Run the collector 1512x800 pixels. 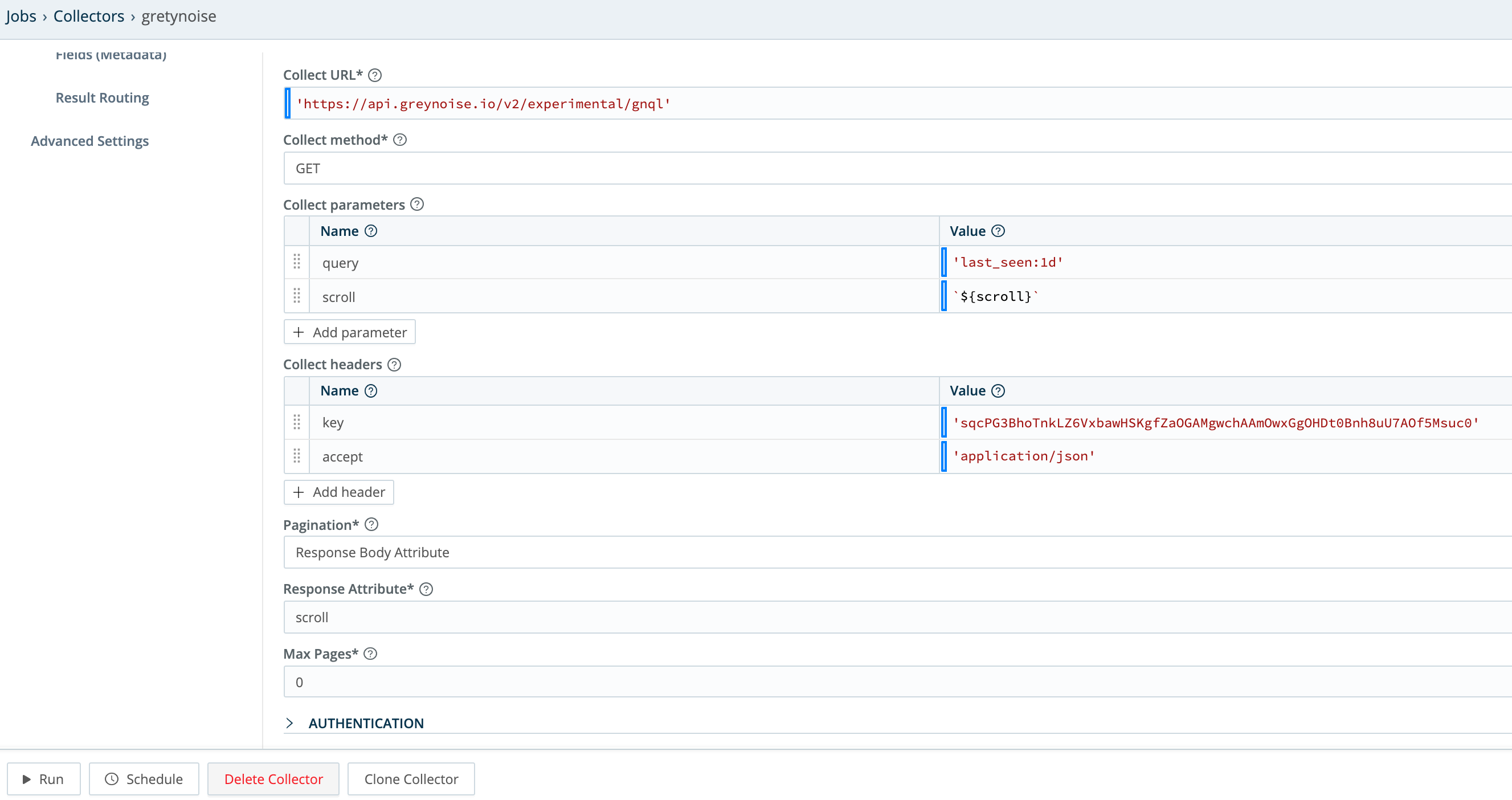[x=43, y=779]
